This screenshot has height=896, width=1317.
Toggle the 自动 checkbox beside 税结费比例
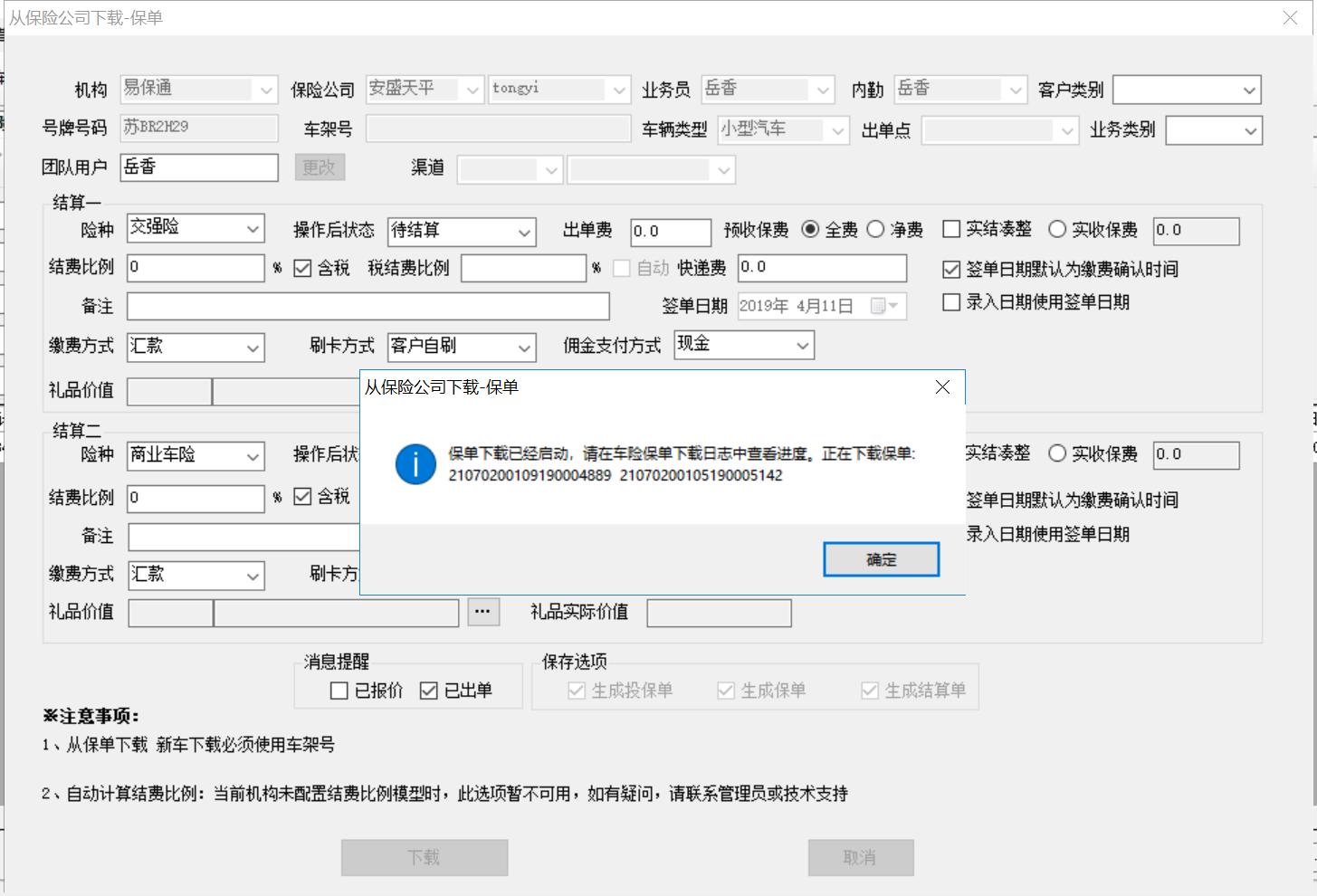(x=621, y=268)
